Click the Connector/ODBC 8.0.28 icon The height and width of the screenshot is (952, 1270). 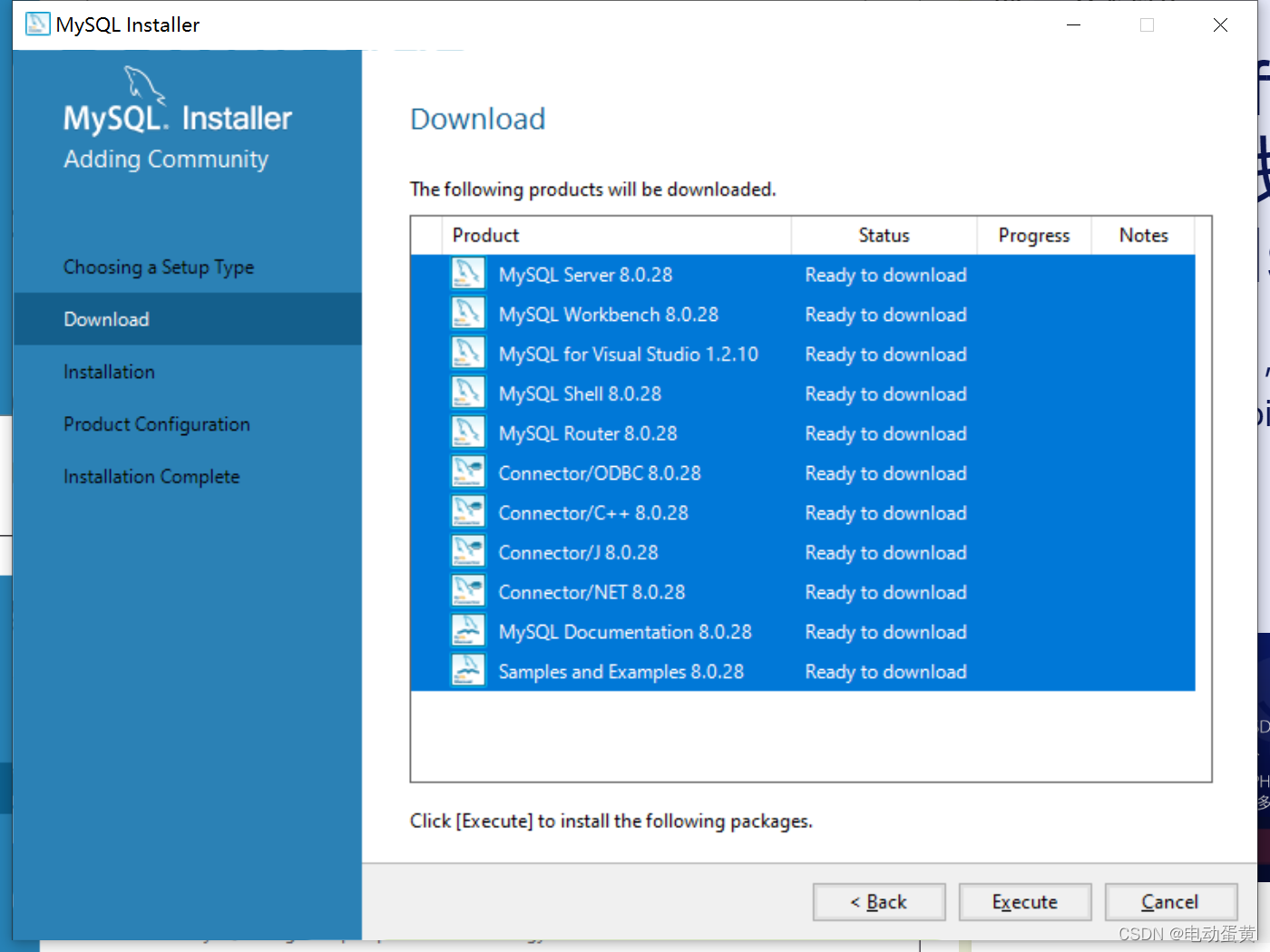coord(468,472)
